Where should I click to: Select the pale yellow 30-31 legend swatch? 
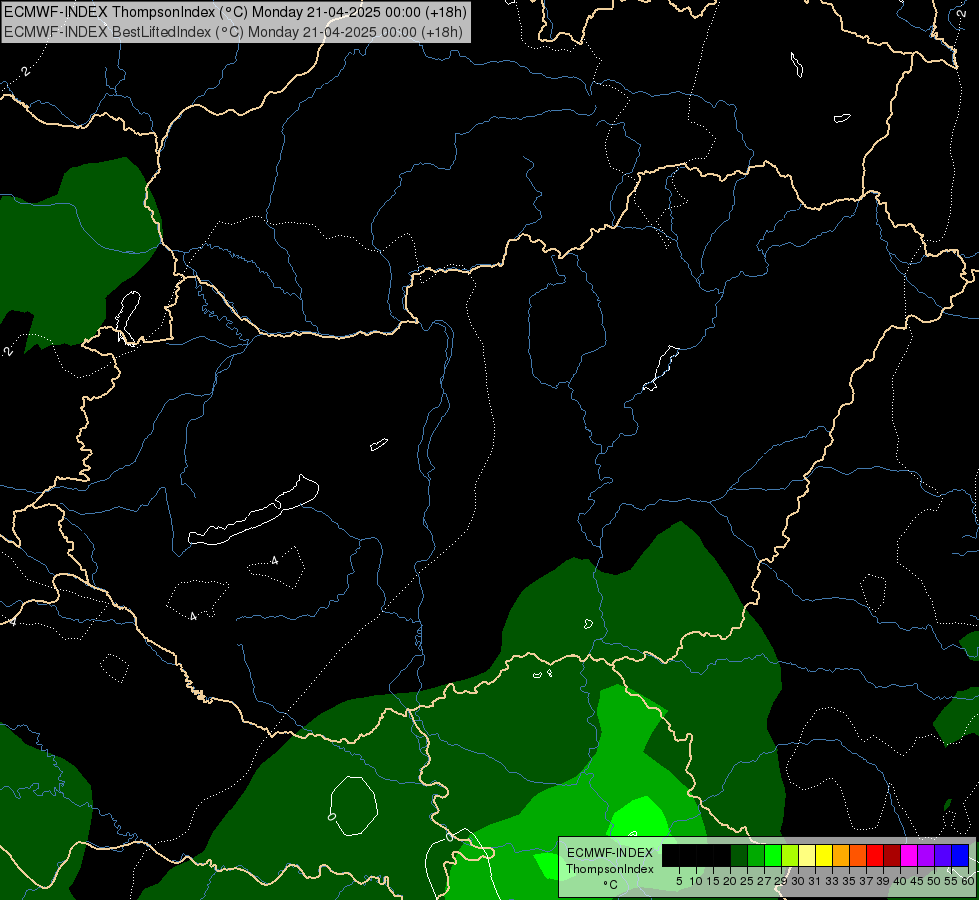pyautogui.click(x=807, y=856)
